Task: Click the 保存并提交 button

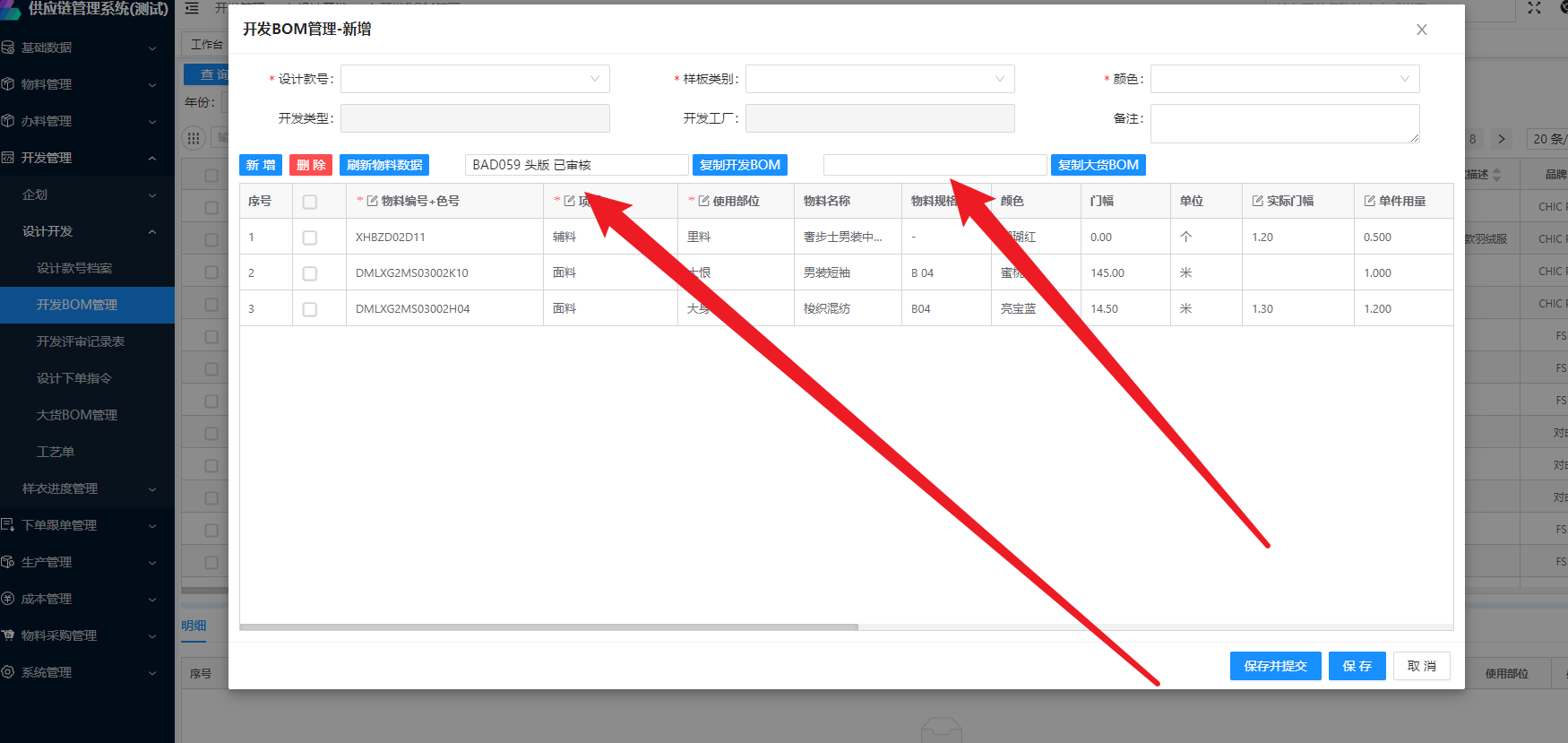Action: pyautogui.click(x=1275, y=666)
